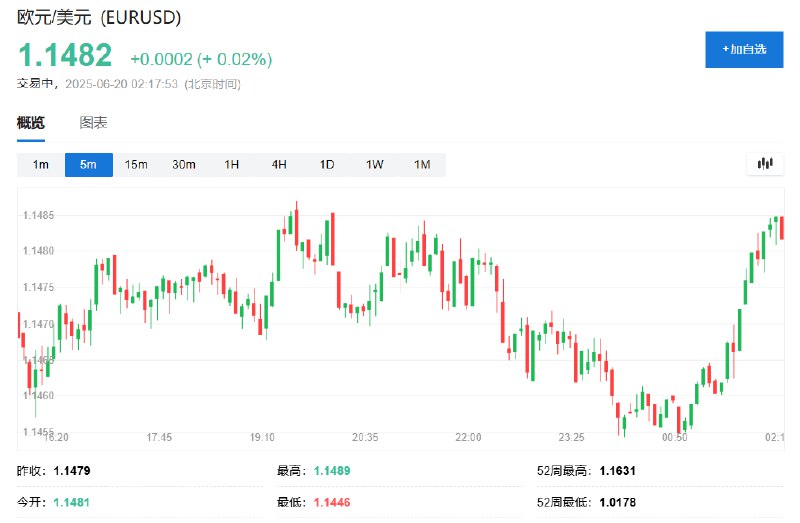
Task: Switch chart to 1D interval
Action: tap(327, 165)
